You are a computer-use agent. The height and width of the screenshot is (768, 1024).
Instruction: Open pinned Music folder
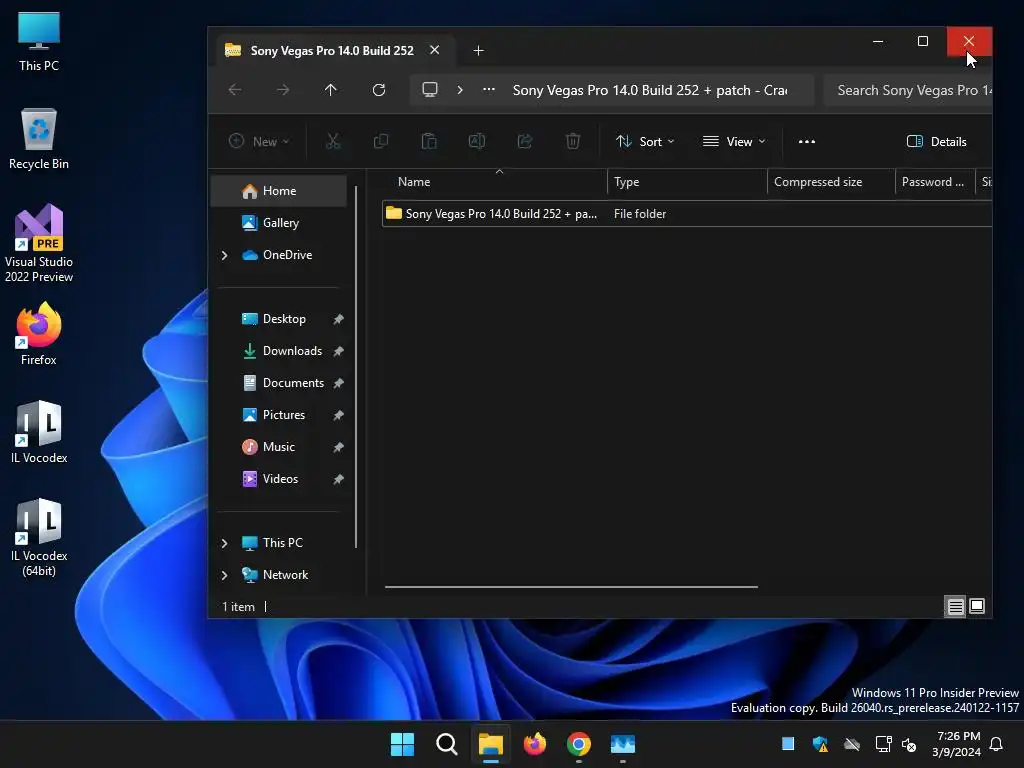pos(278,447)
